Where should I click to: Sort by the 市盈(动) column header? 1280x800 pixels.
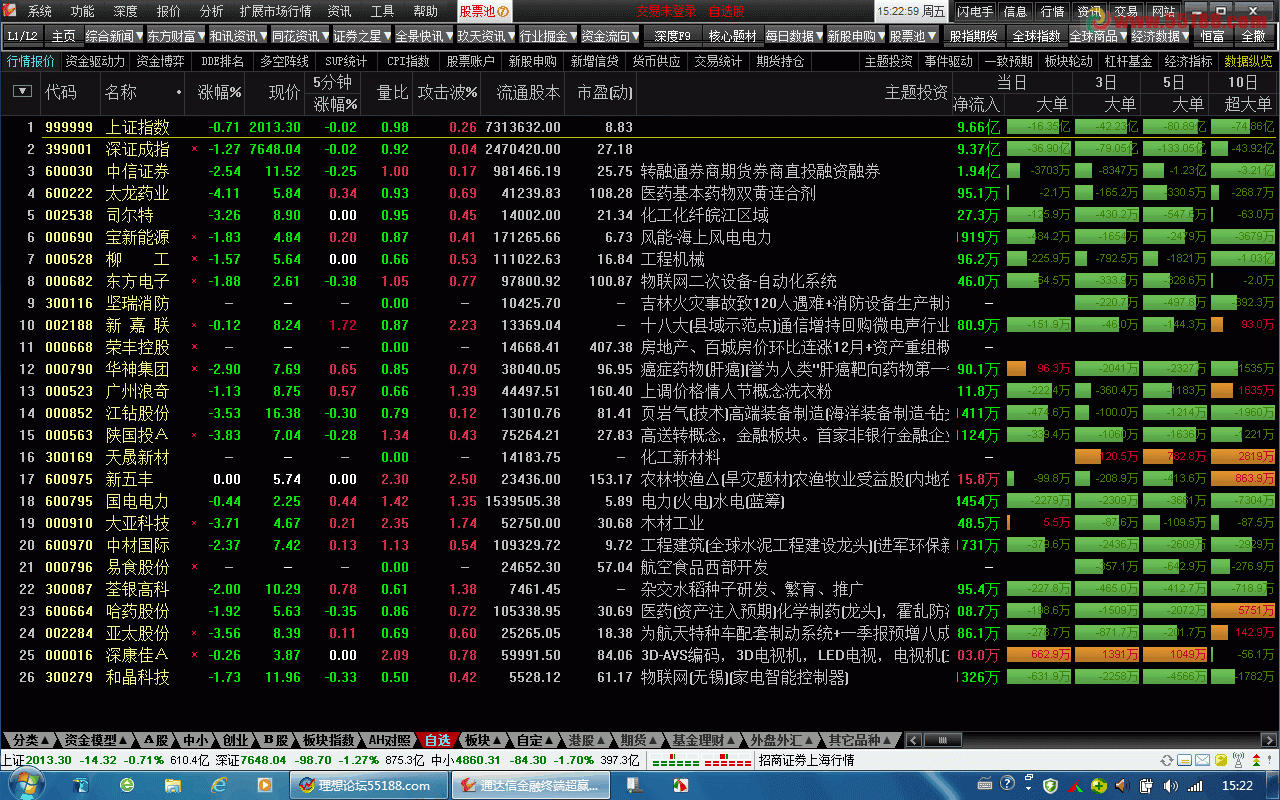pos(605,92)
